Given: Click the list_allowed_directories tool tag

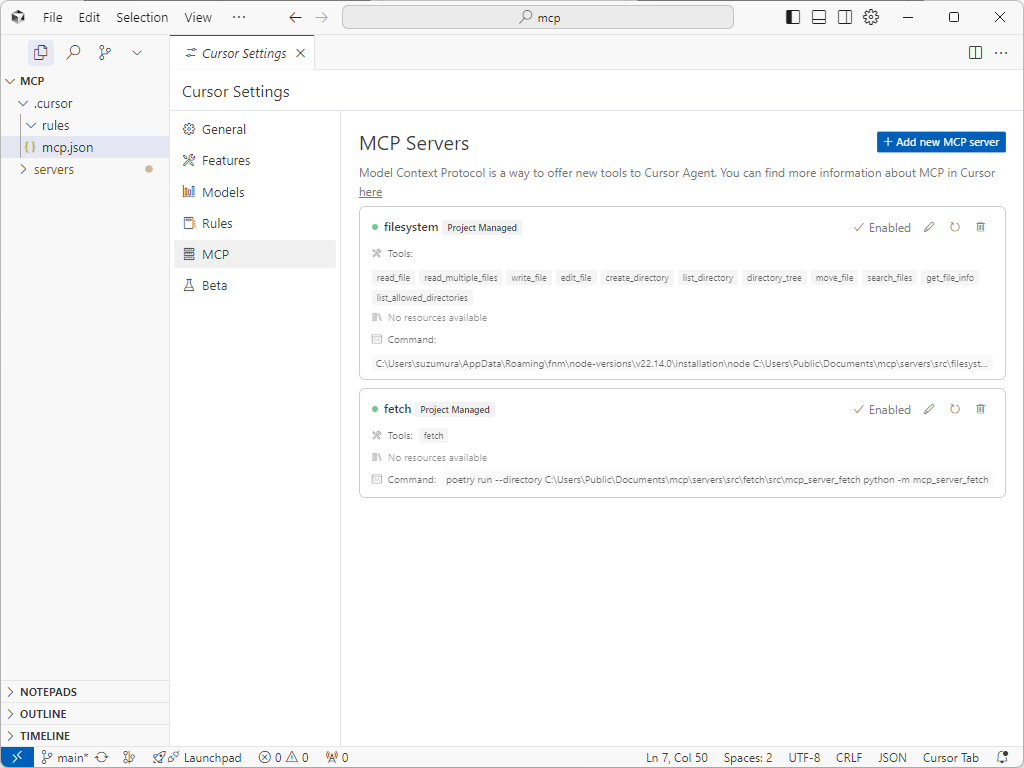Looking at the screenshot, I should (x=422, y=298).
